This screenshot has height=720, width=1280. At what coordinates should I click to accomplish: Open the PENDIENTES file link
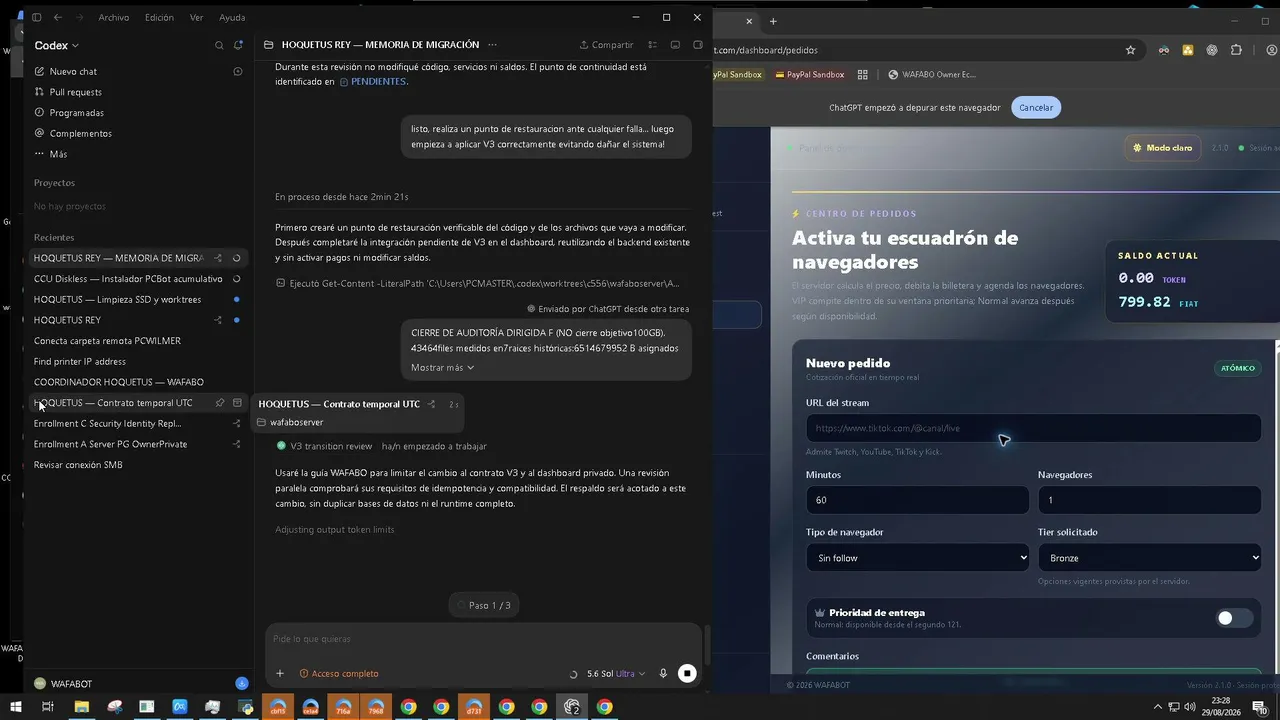373,82
